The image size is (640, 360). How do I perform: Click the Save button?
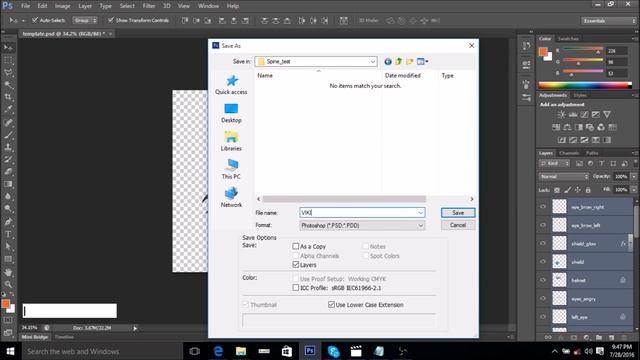[458, 213]
